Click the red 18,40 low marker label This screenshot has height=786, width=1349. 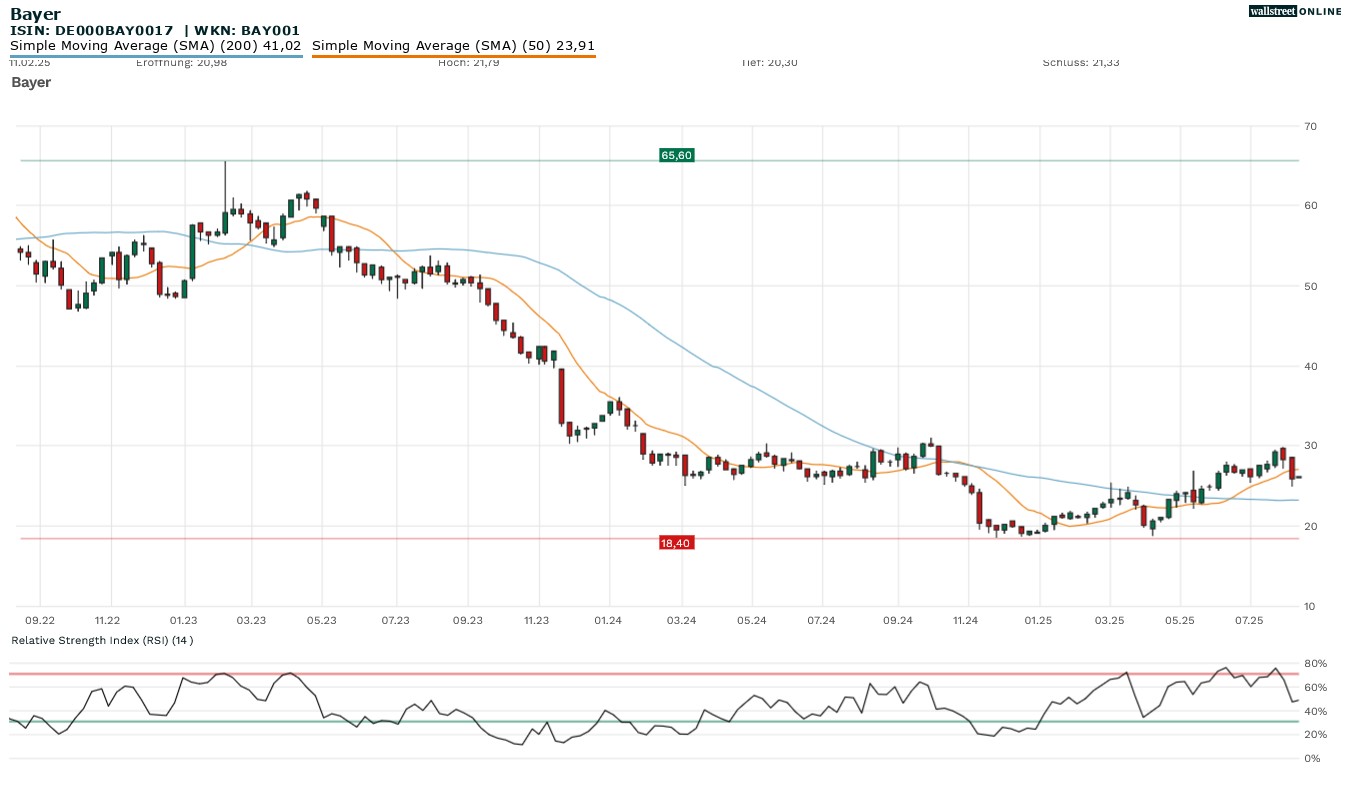[x=676, y=543]
